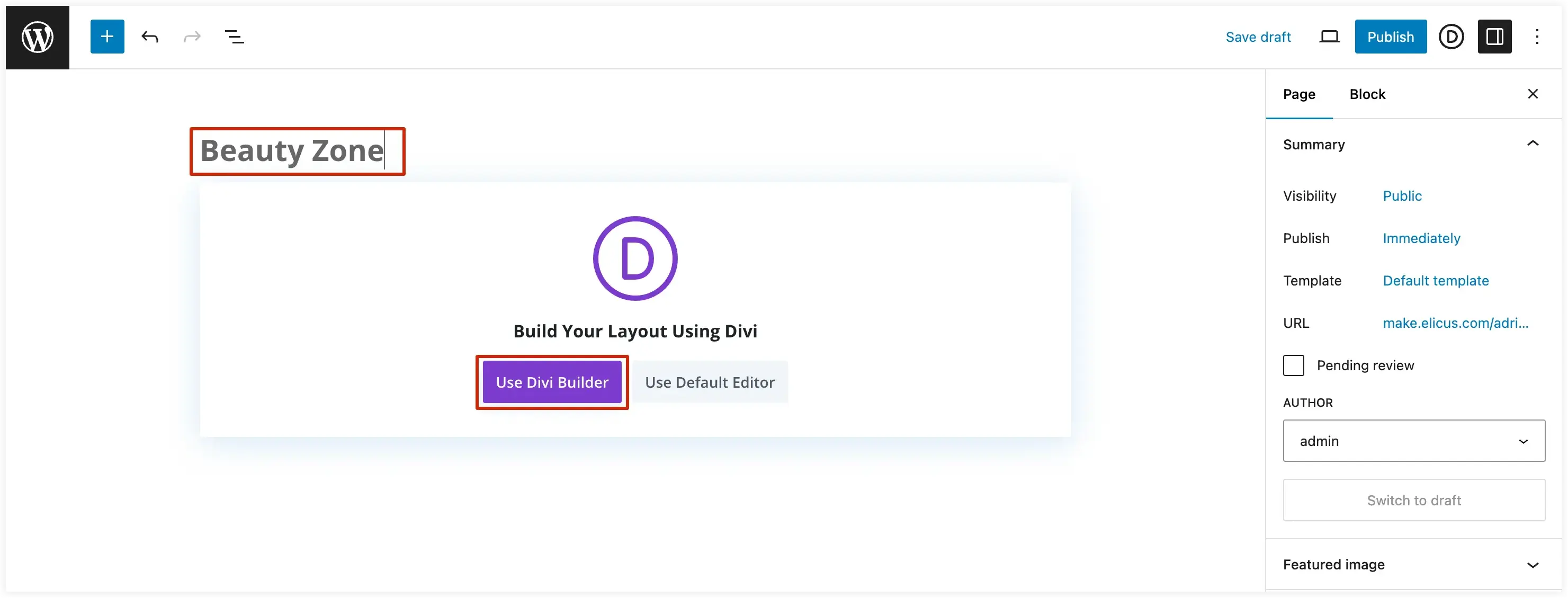
Task: Switch to the Block tab
Action: point(1367,94)
